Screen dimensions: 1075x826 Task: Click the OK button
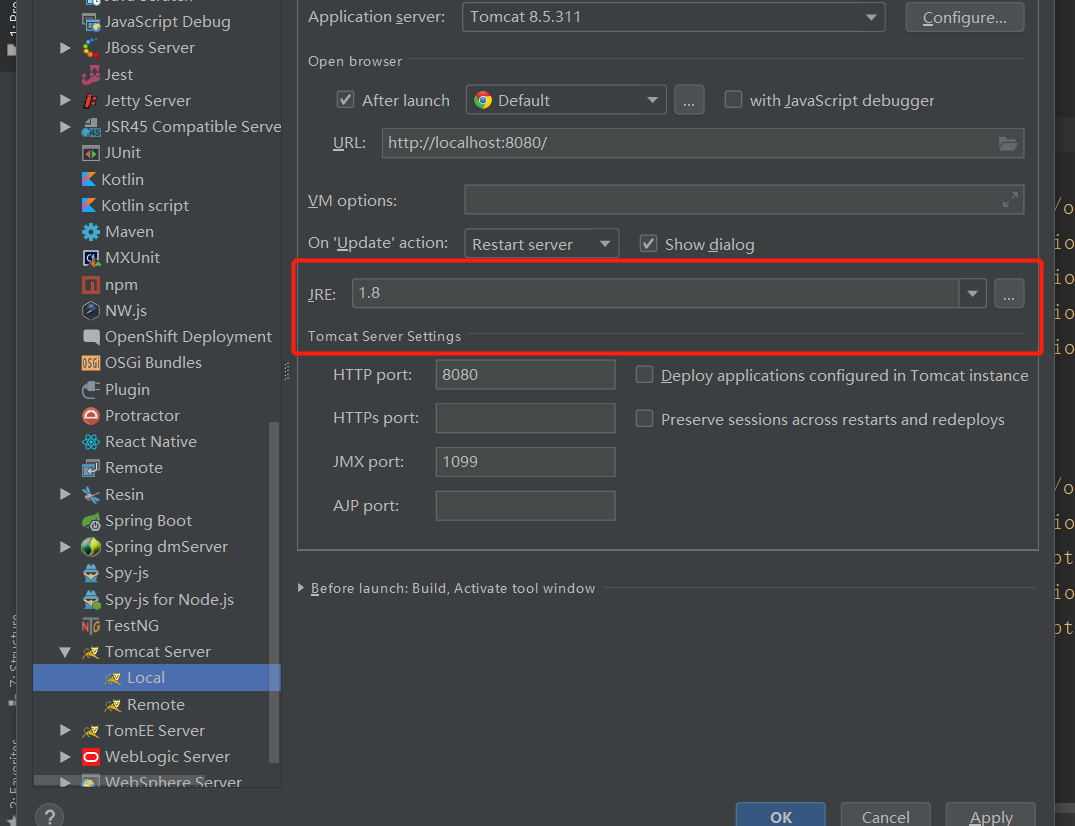pyautogui.click(x=780, y=816)
